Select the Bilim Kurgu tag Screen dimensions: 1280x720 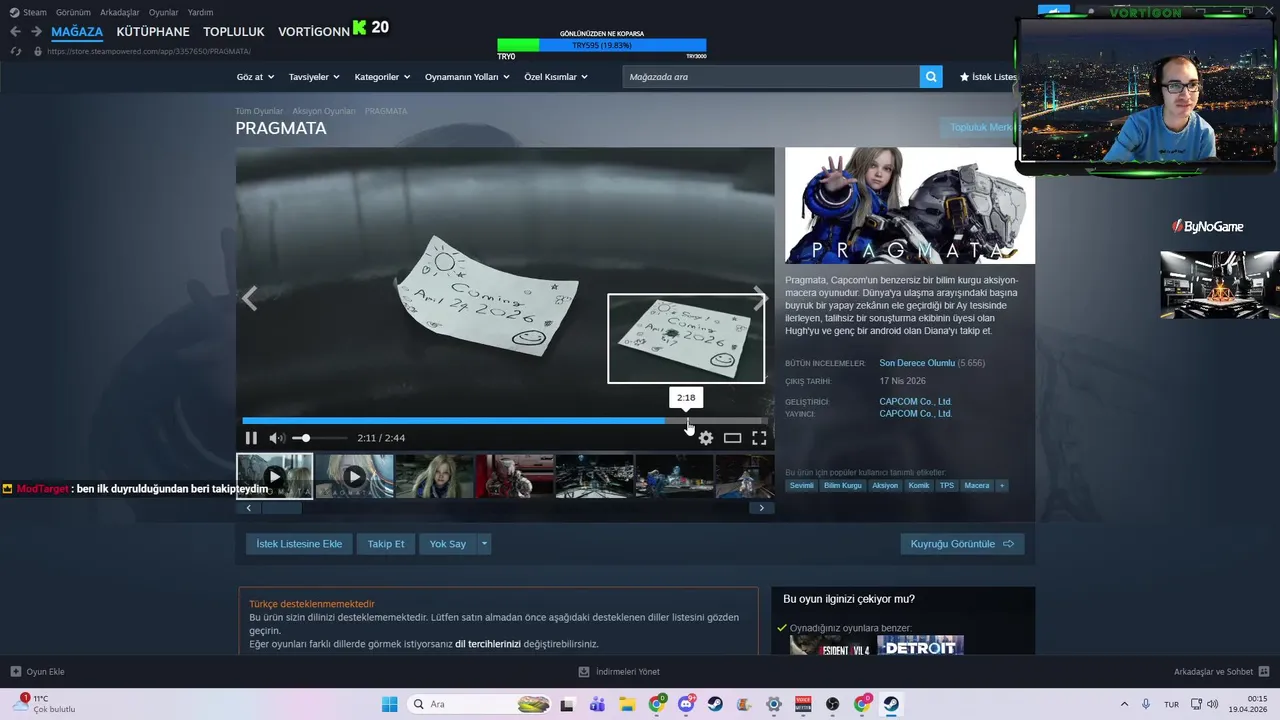click(x=843, y=486)
